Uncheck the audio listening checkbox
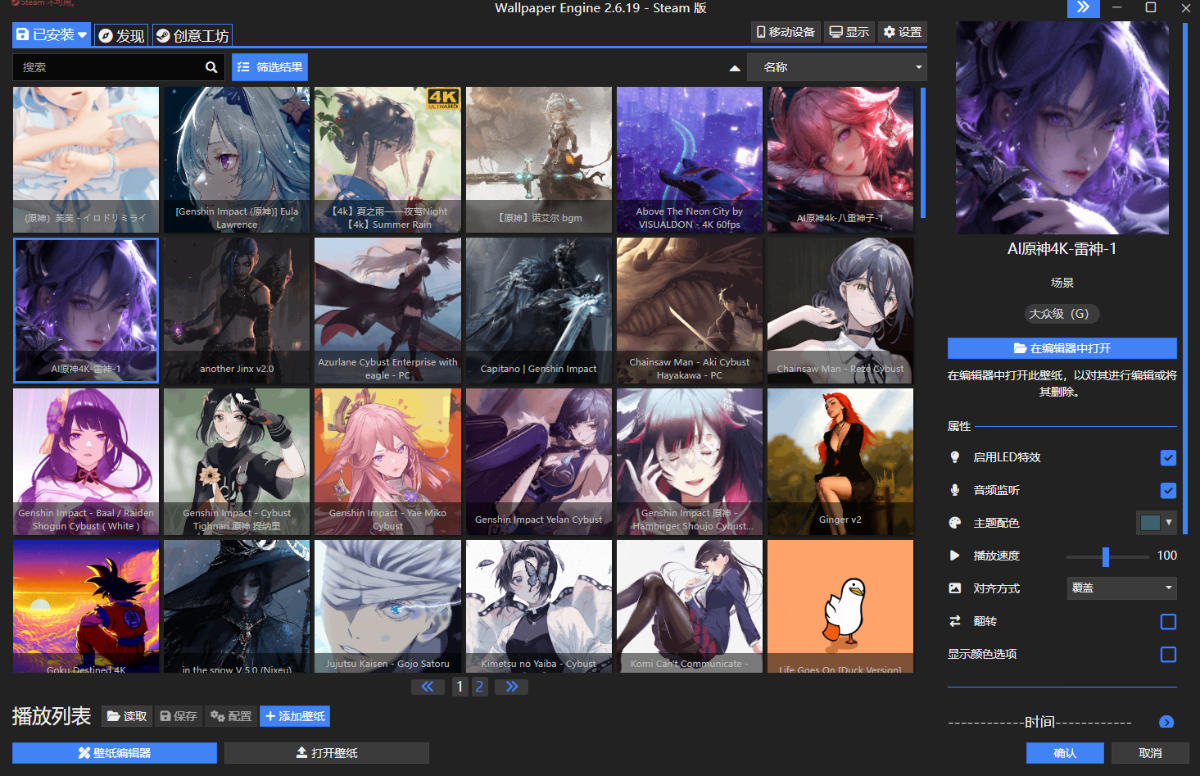This screenshot has width=1200, height=776. coord(1167,490)
